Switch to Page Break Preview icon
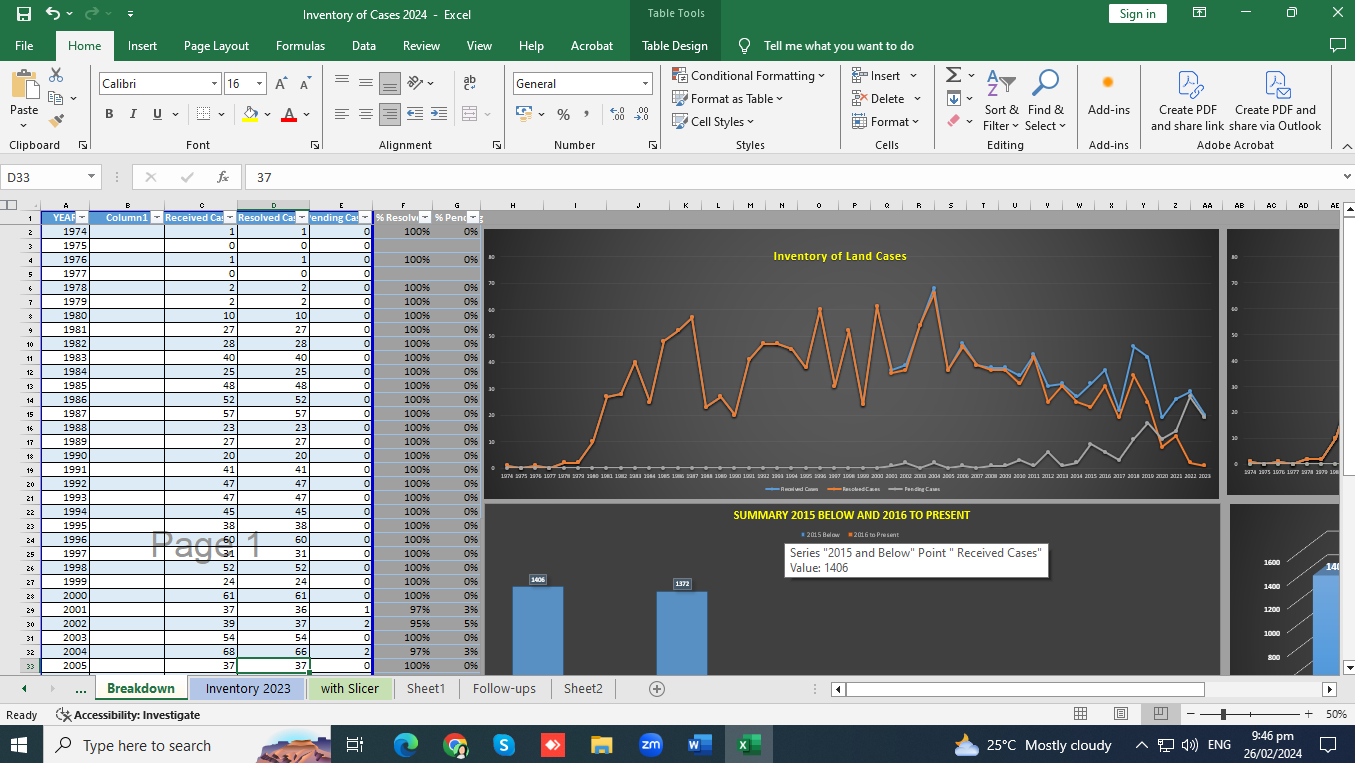 pos(1160,714)
